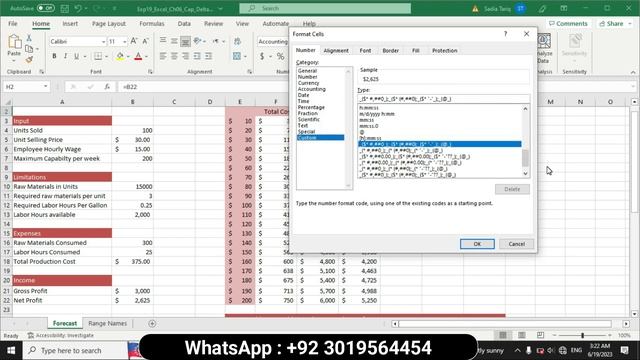Select the Range Names sheet tab
This screenshot has height=360, width=640.
[x=107, y=323]
